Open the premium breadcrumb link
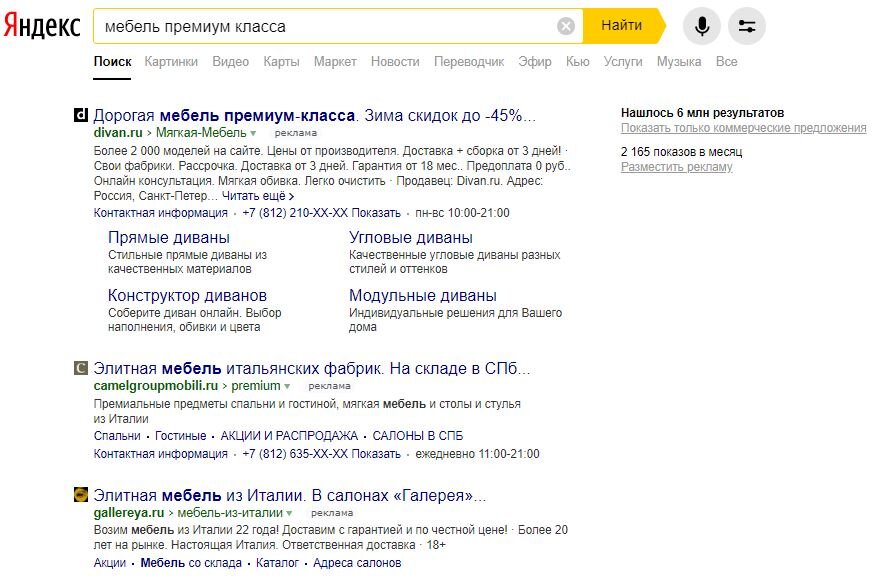This screenshot has height=588, width=886. tap(256, 386)
